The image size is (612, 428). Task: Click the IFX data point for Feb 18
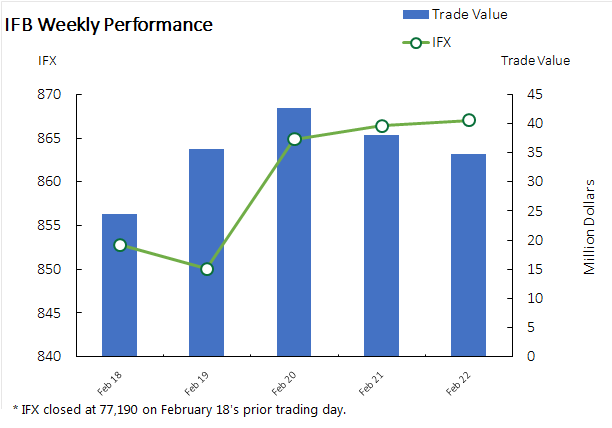(120, 245)
